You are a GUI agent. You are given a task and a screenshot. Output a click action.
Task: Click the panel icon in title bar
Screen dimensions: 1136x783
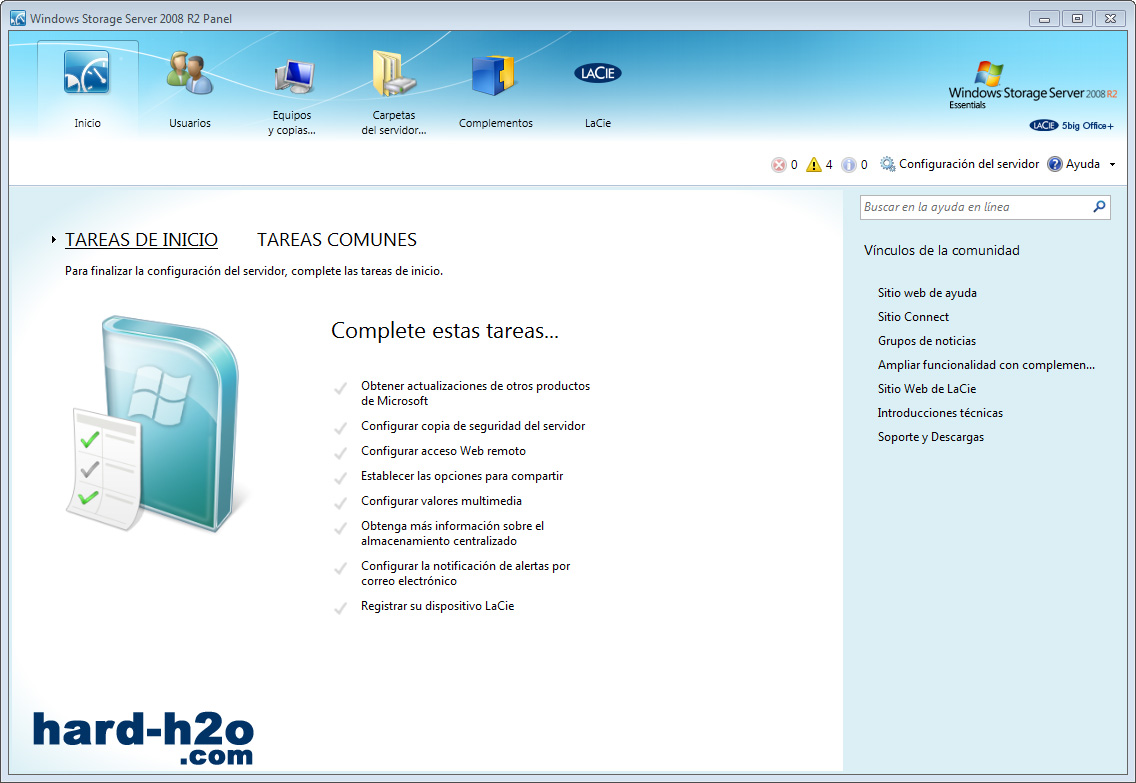17,18
